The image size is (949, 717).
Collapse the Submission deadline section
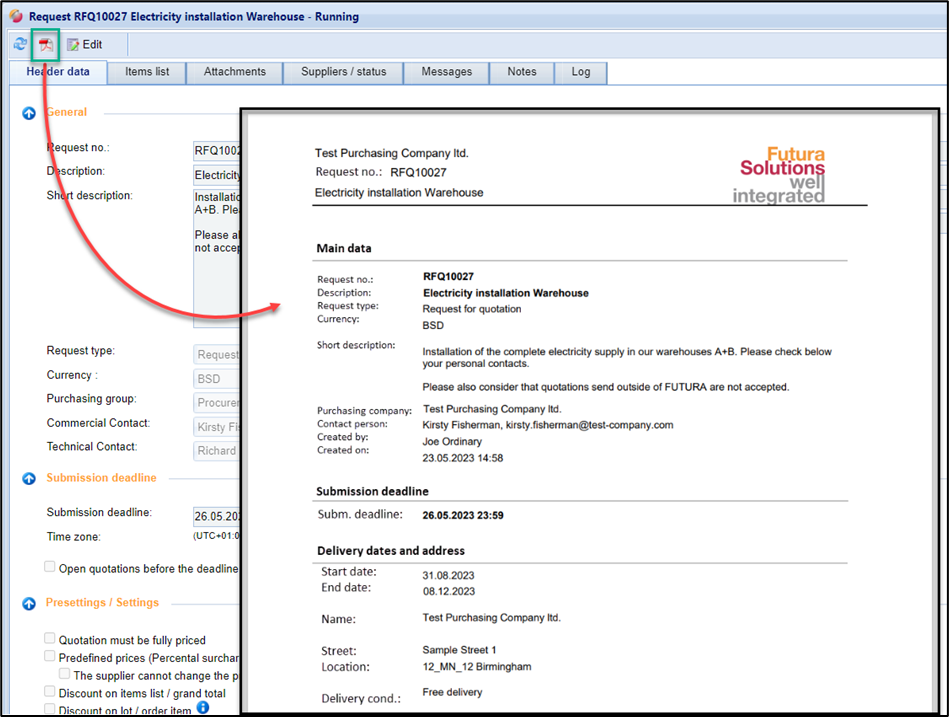(29, 479)
